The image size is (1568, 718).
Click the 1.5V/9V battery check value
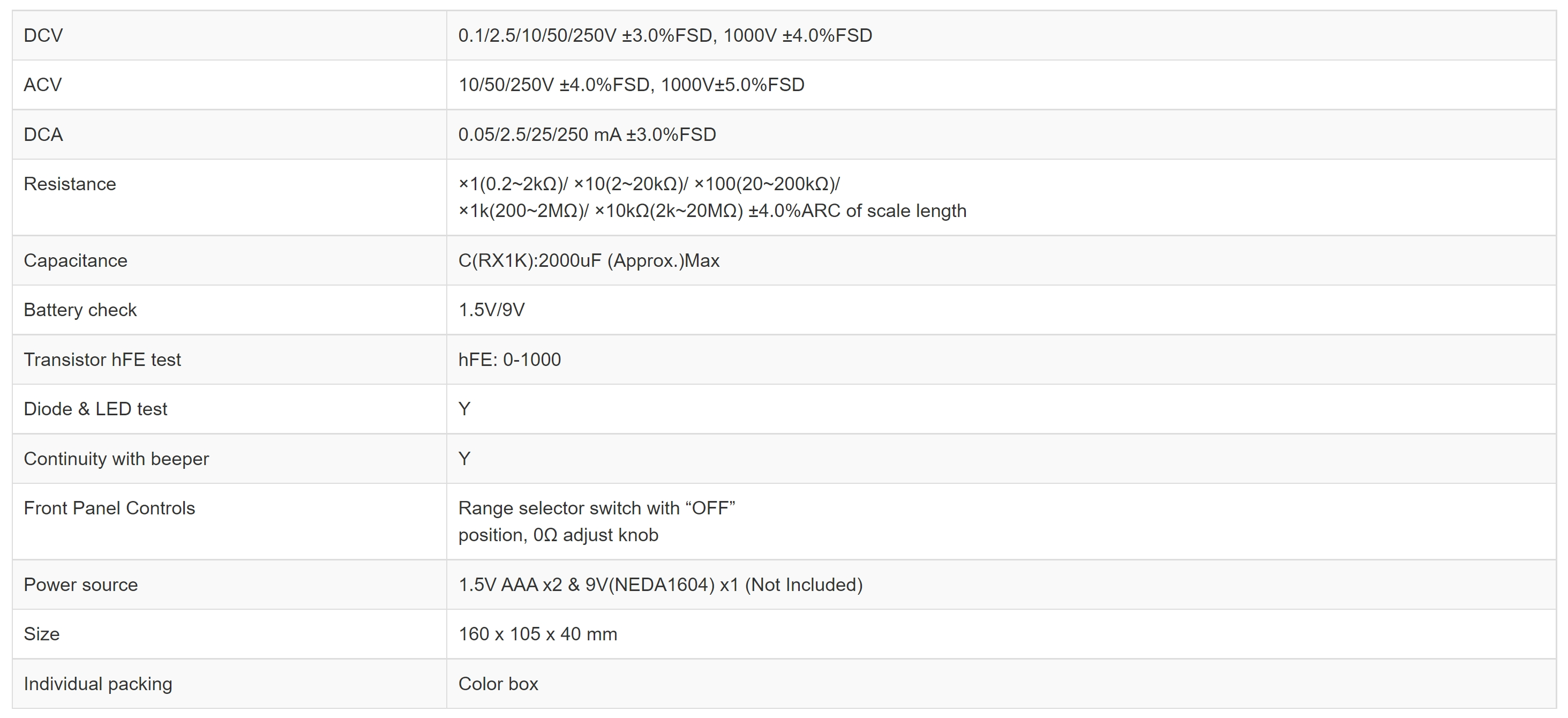coord(491,310)
